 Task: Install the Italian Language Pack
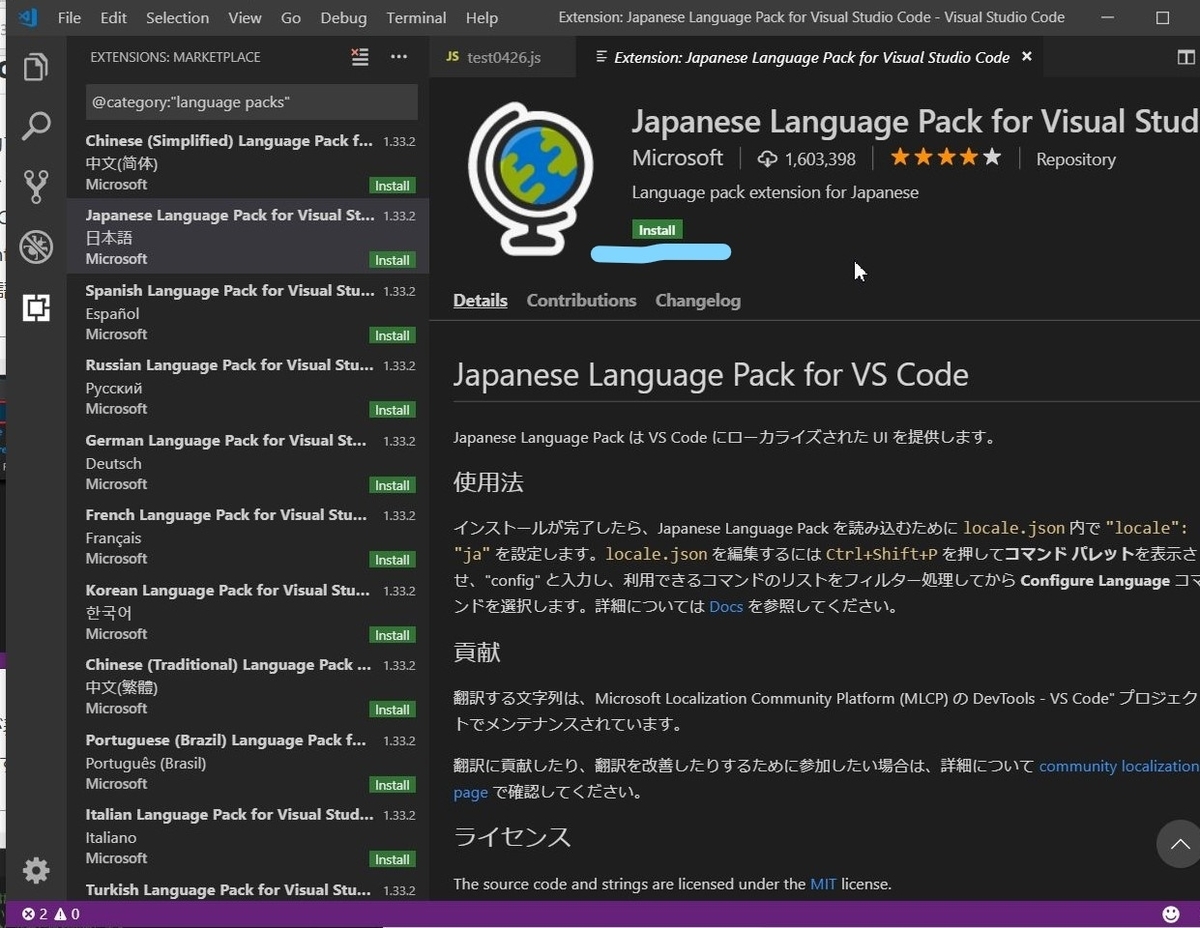392,859
